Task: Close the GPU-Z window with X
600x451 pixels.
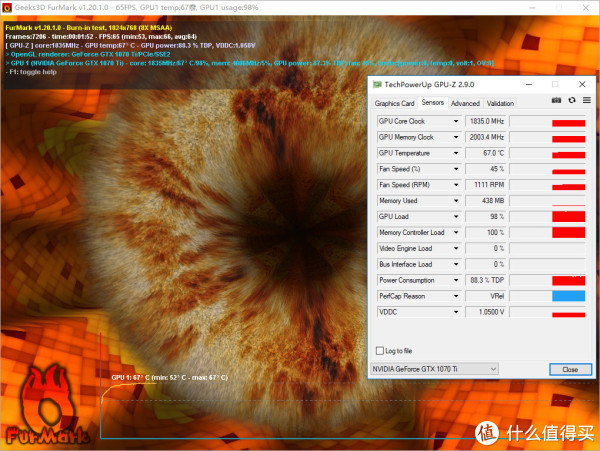Action: (x=582, y=85)
